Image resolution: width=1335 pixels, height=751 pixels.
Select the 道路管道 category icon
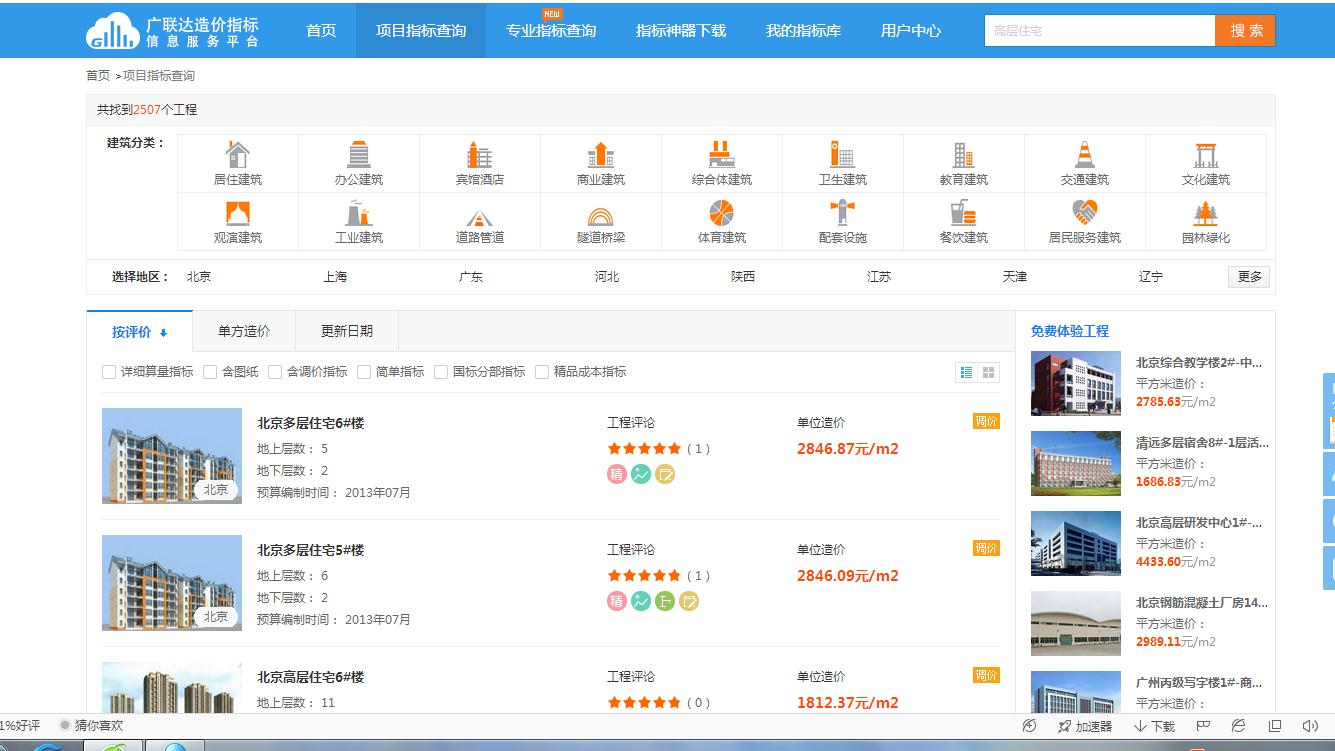click(x=480, y=217)
